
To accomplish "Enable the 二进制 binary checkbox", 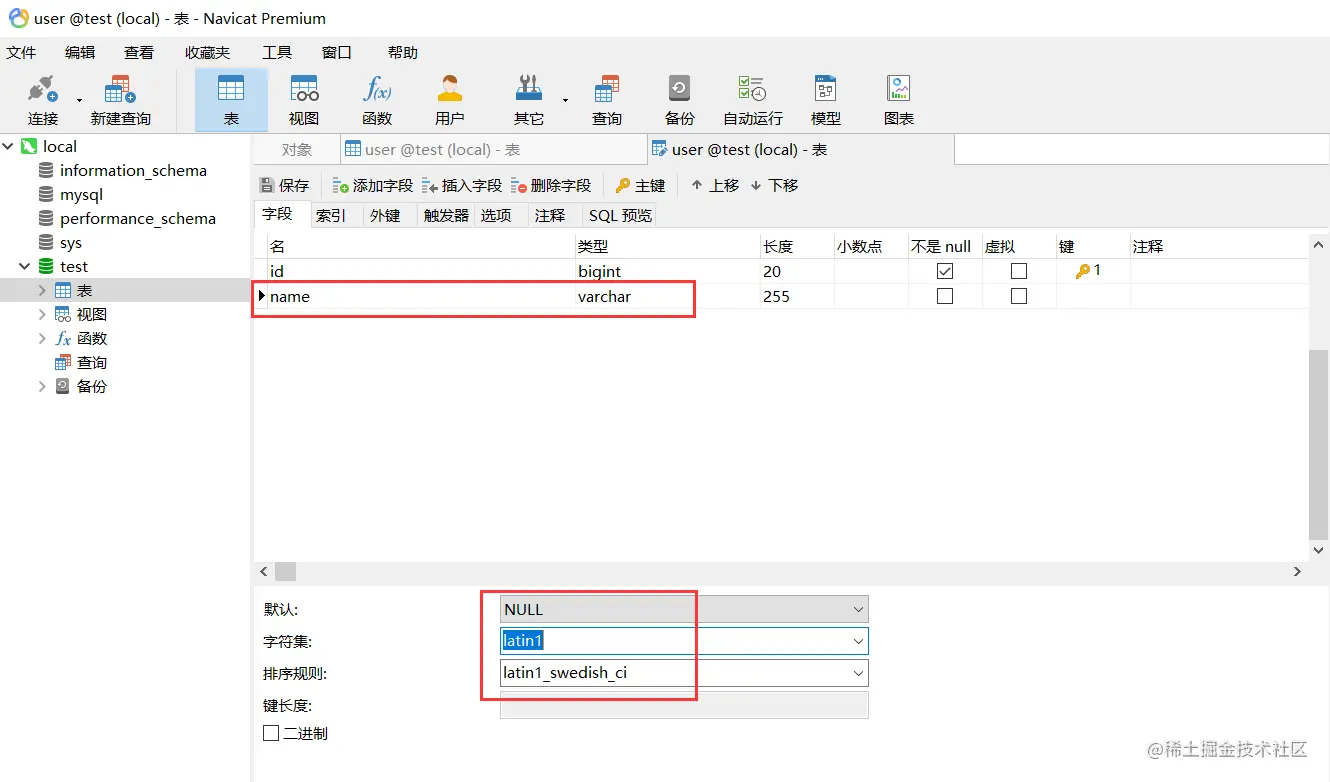I will click(271, 733).
